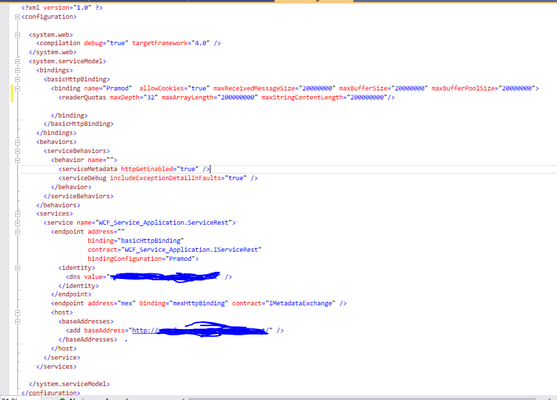
Task: Collapse the serviceBehaviors node
Action: pos(17,151)
